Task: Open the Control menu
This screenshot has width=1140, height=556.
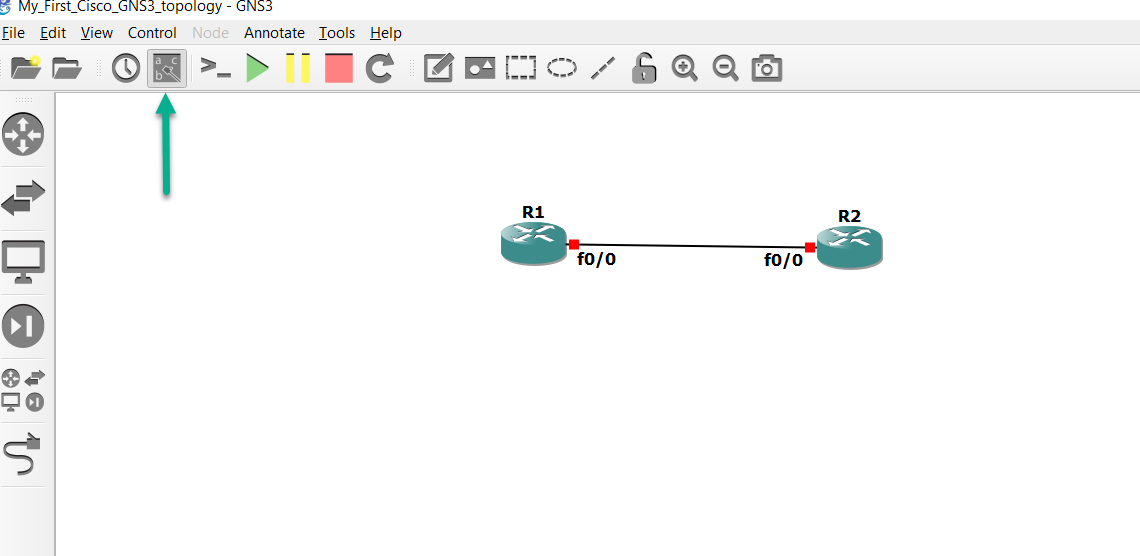Action: coord(152,33)
